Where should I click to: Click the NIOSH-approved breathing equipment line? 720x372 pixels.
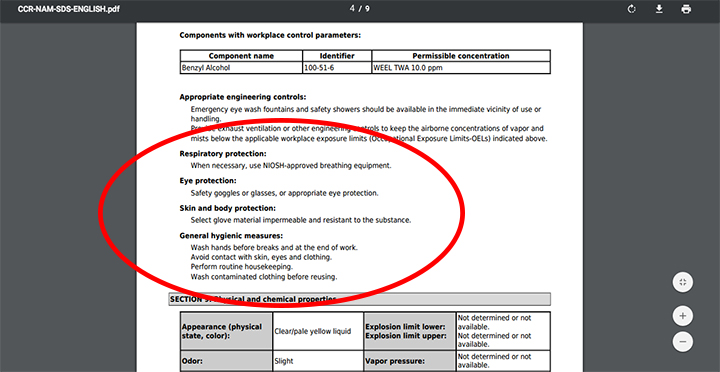(291, 165)
